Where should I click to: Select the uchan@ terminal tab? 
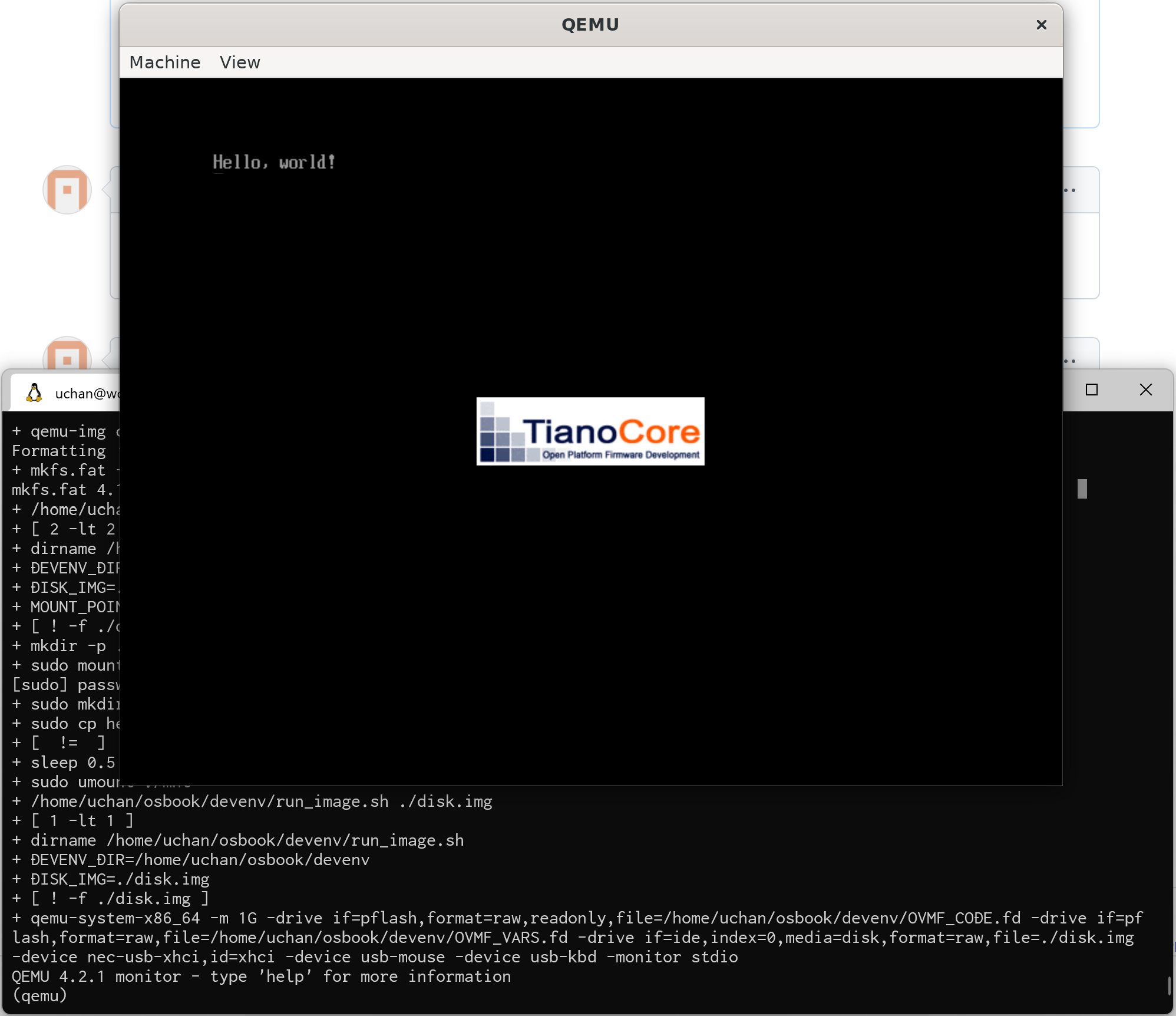click(x=85, y=394)
